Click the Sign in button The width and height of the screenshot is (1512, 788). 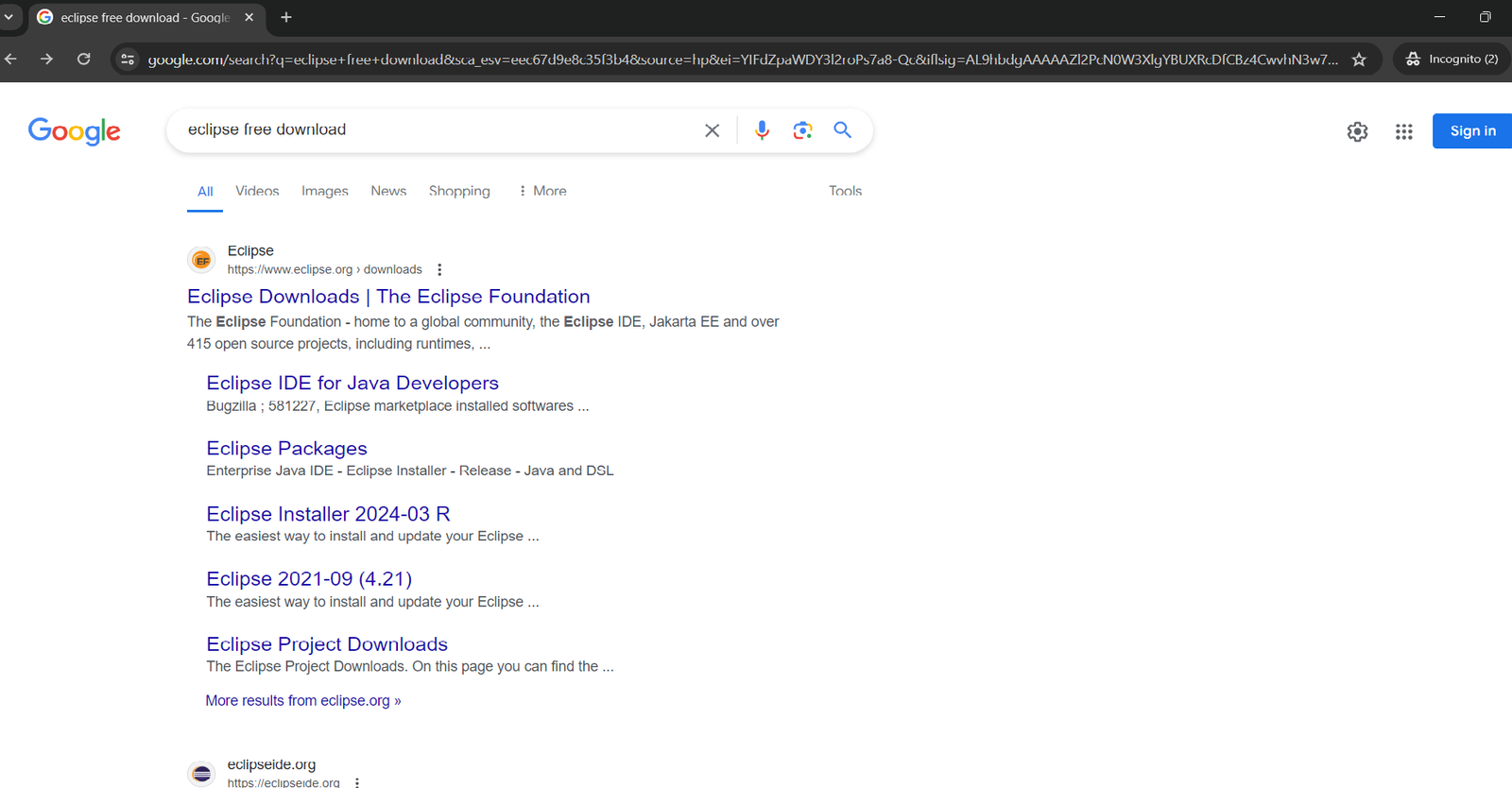(1472, 130)
